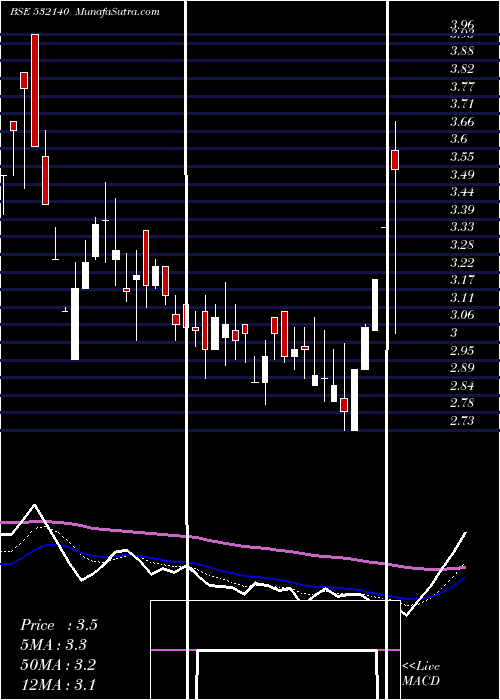Viewport: 500px width, 700px height.
Task: Select the 3.22 price axis label
Action: (462, 262)
